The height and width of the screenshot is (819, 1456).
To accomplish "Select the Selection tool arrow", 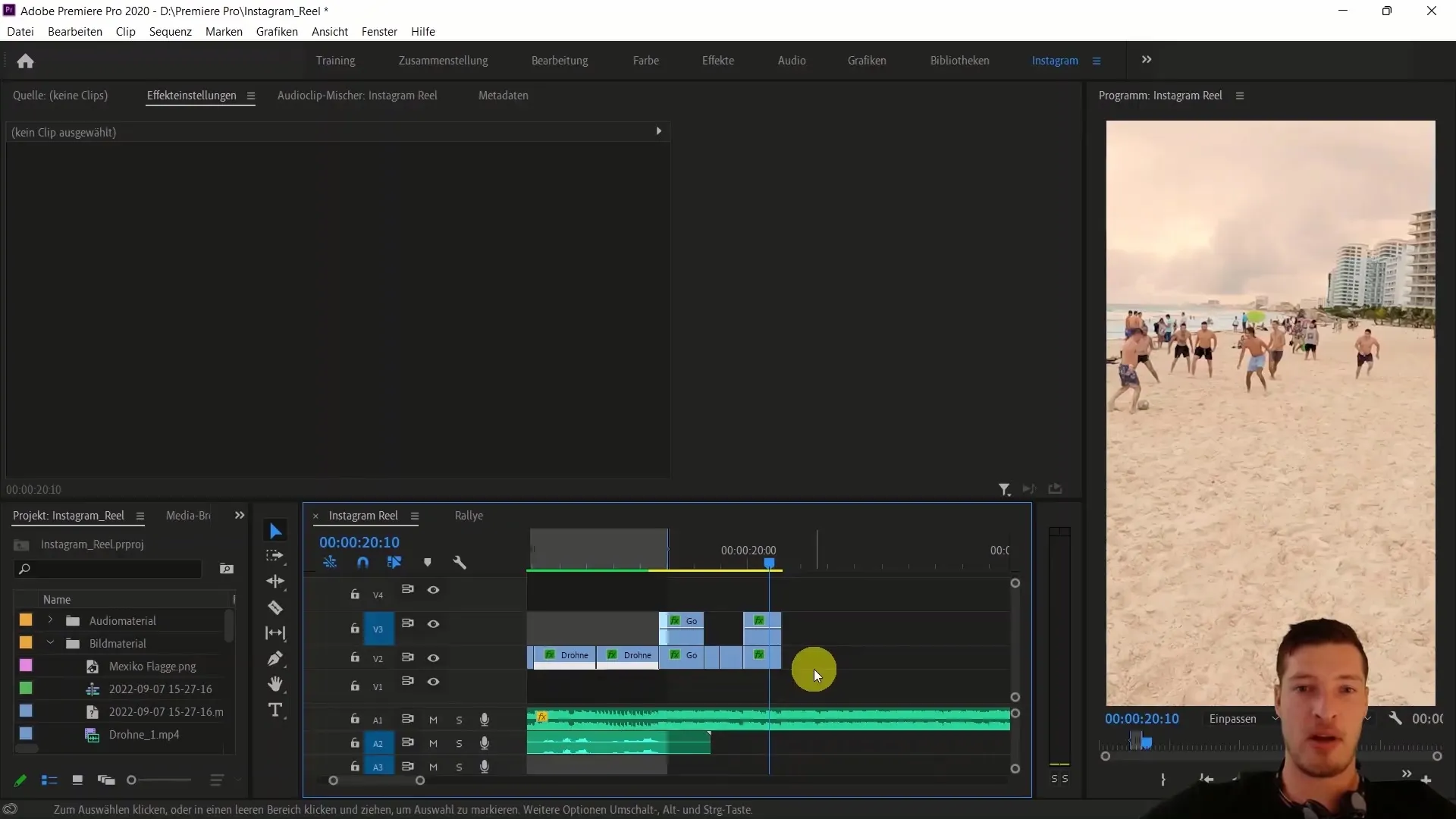I will tap(275, 531).
